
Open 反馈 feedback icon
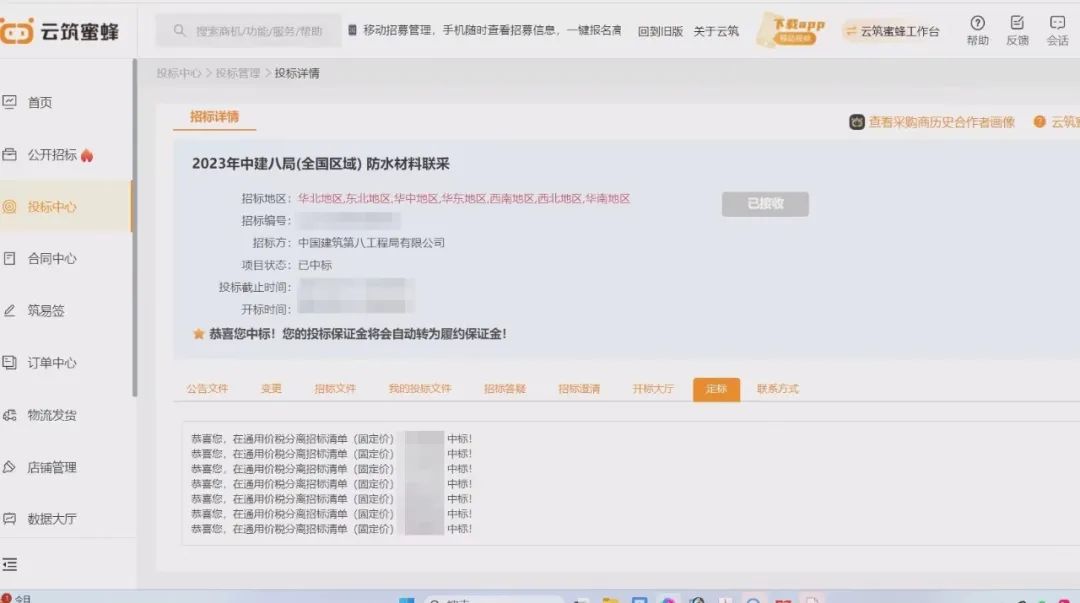pyautogui.click(x=1017, y=23)
